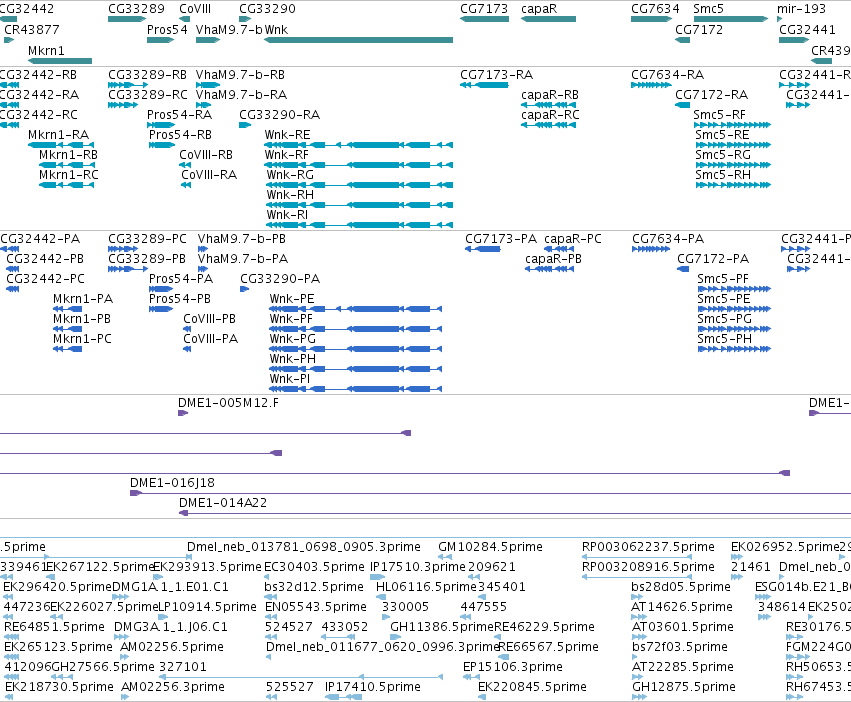This screenshot has width=851, height=702.
Task: Click the IP17510.3prime label
Action: [x=418, y=567]
